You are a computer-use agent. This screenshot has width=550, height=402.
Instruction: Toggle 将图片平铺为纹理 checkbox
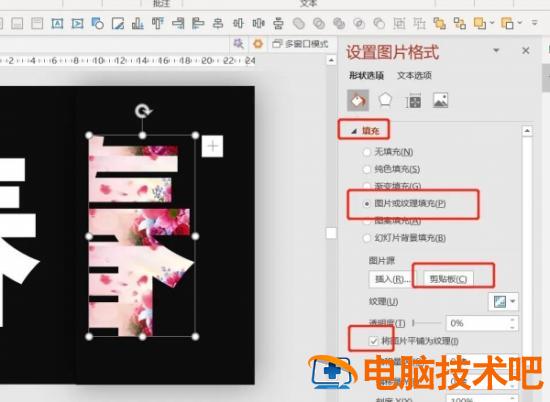click(374, 341)
